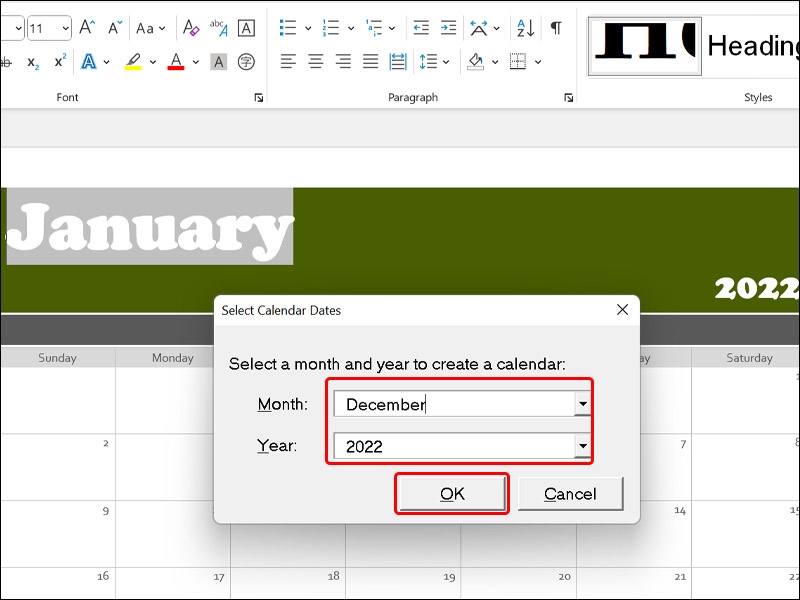The height and width of the screenshot is (600, 800).
Task: Expand Asian Layout dropdown arrow
Action: pyautogui.click(x=496, y=28)
